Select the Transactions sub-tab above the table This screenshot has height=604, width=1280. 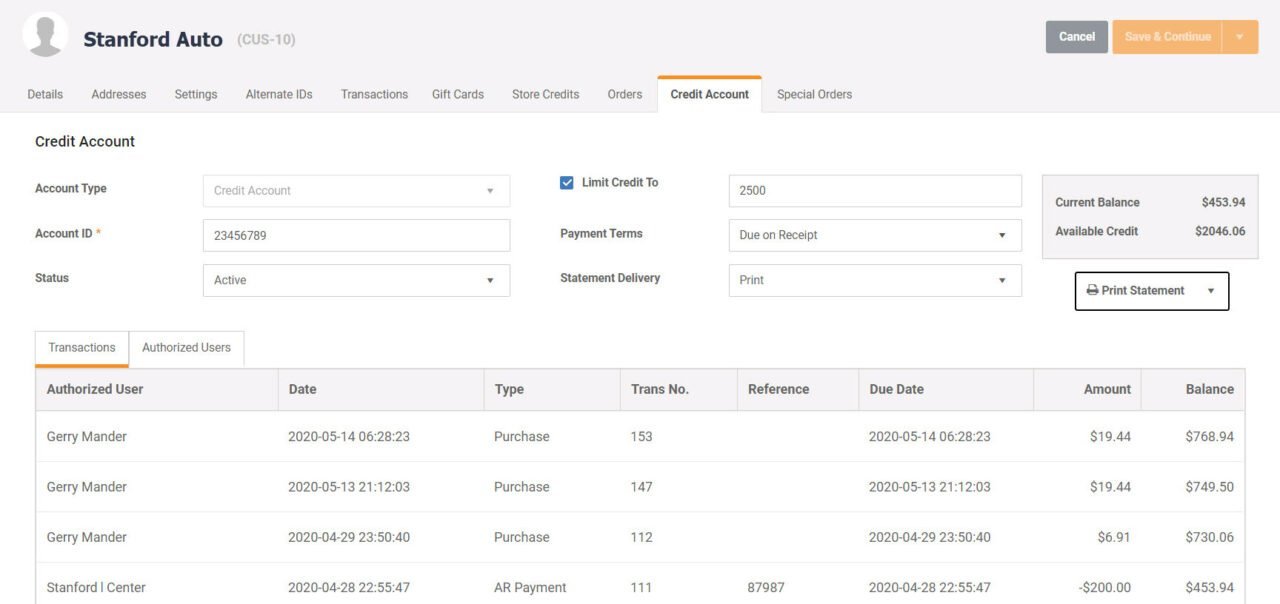pos(82,348)
